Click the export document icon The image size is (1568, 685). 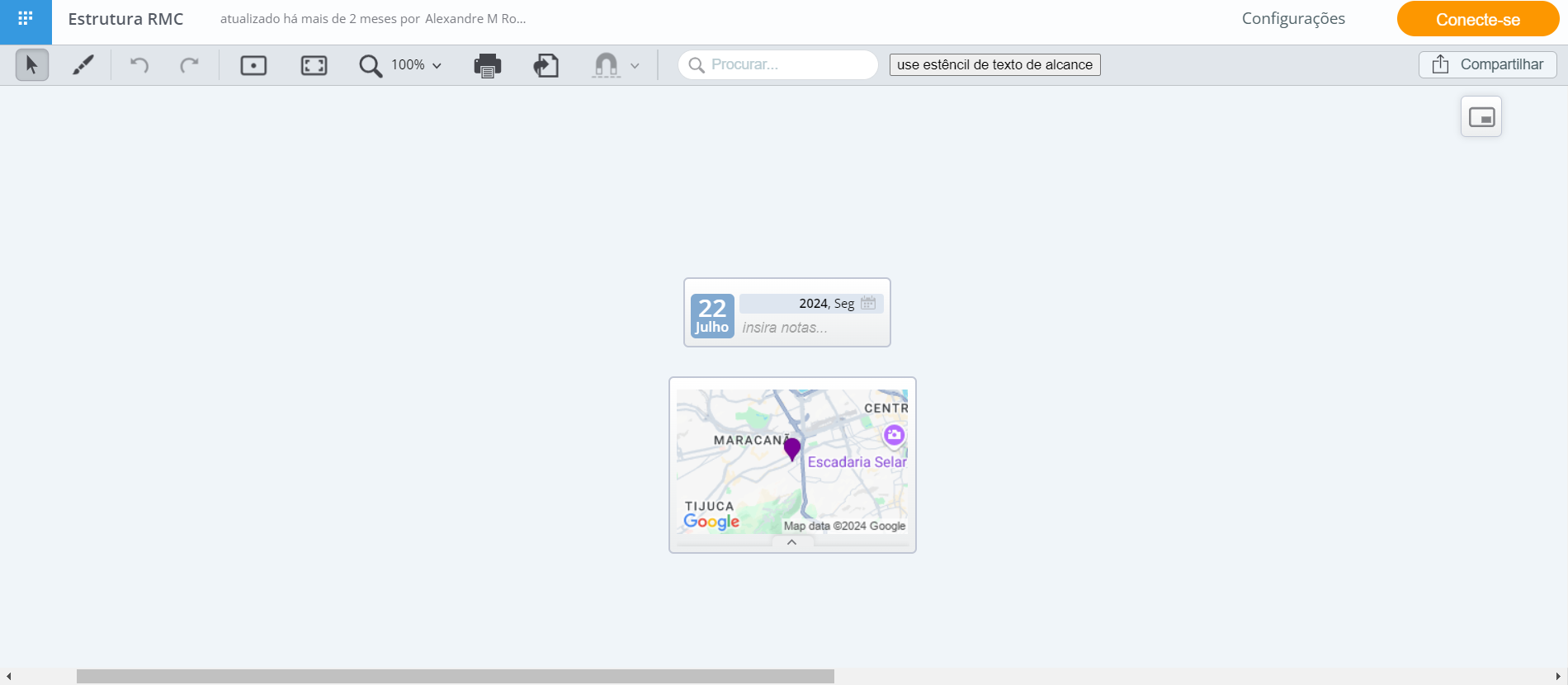click(x=546, y=65)
